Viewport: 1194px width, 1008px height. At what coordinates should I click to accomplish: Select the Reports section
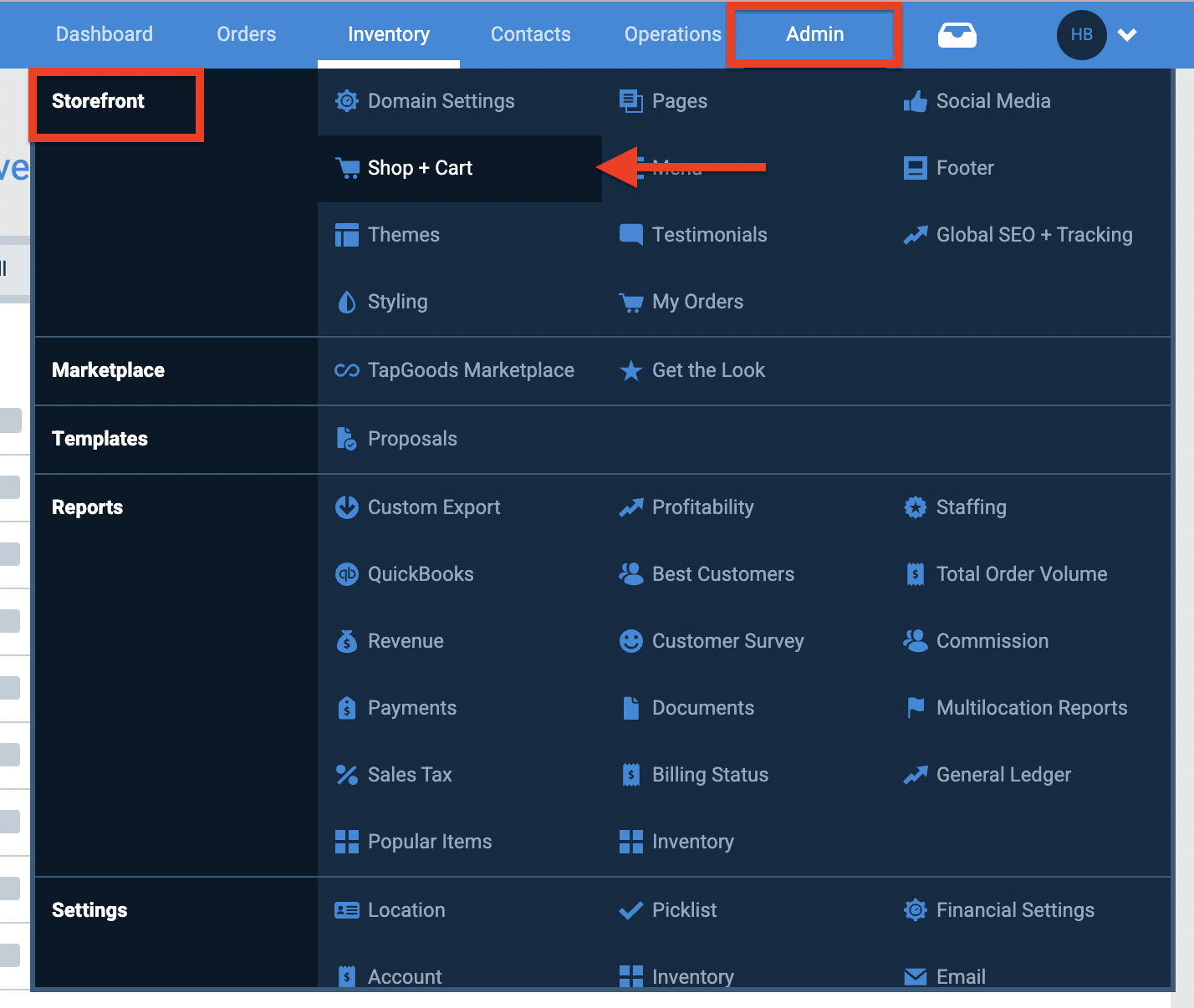(x=88, y=507)
